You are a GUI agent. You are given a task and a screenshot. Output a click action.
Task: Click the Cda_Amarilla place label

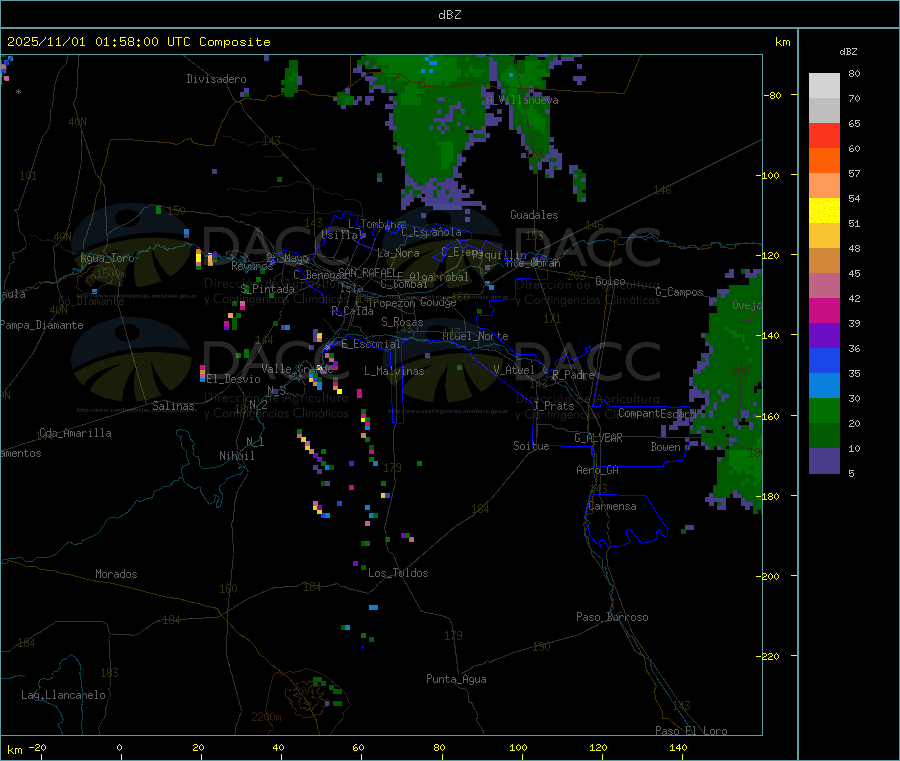(x=75, y=433)
